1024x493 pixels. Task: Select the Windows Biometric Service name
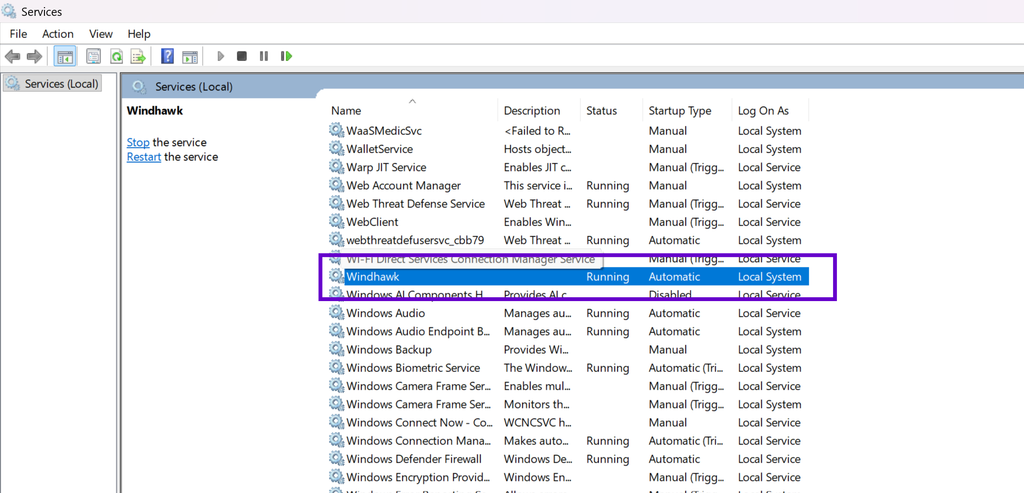pos(413,368)
